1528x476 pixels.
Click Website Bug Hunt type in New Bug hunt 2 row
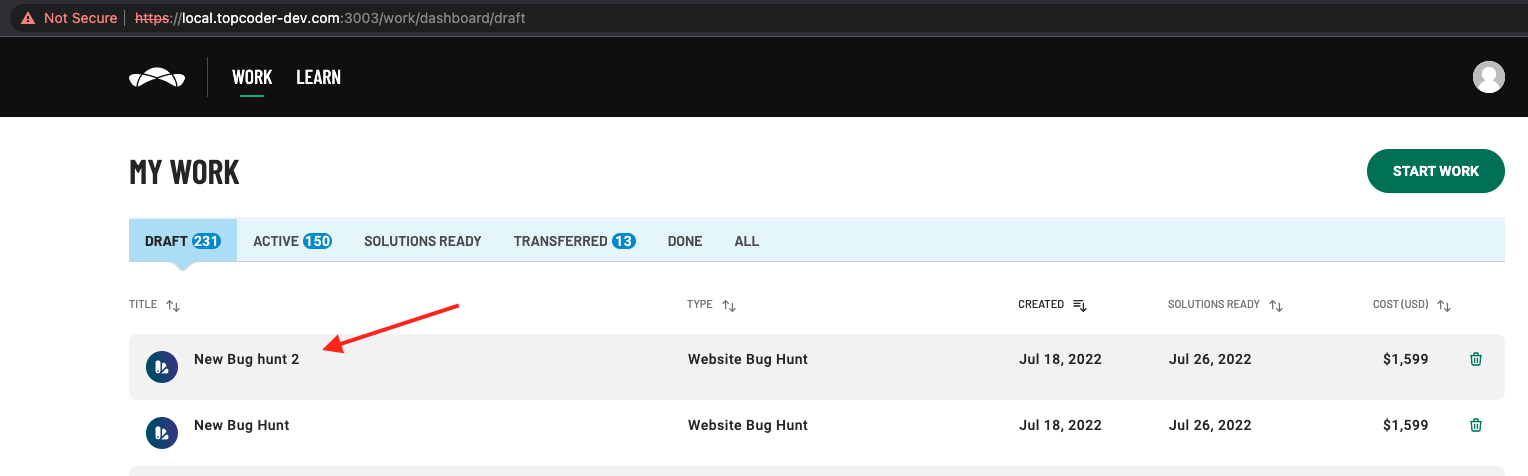(748, 359)
